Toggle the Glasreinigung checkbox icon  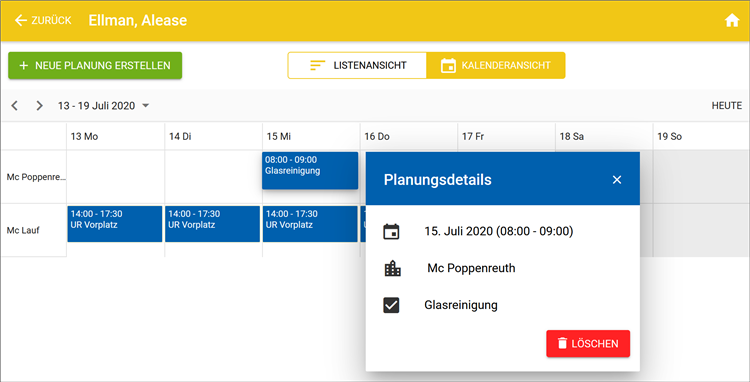(x=391, y=305)
